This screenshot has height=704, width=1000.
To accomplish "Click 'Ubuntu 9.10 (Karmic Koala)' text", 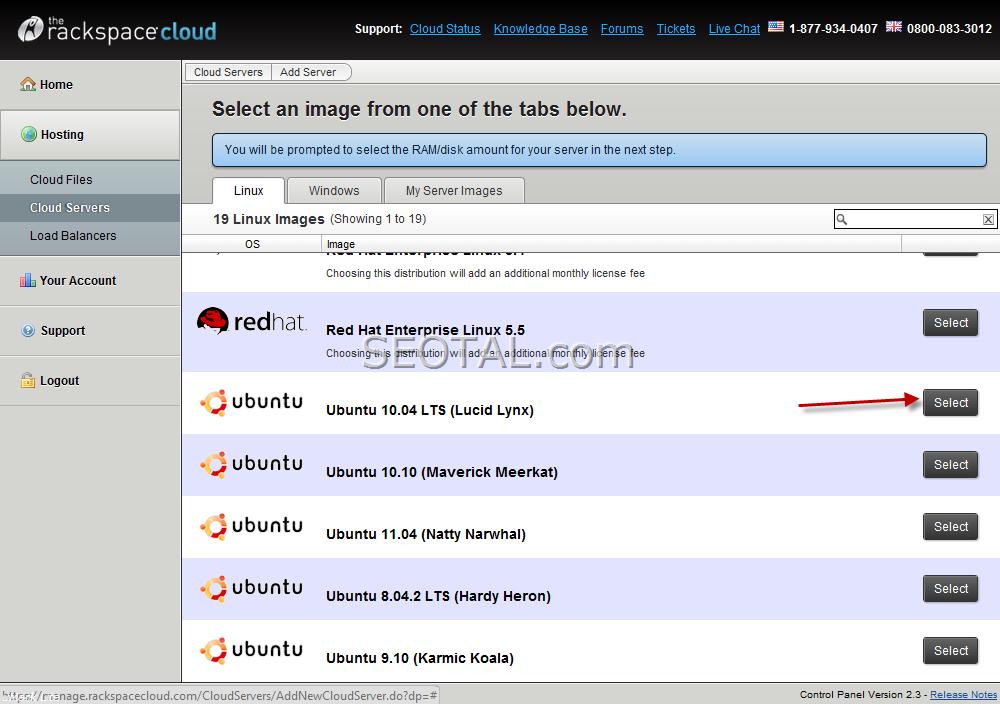I will tap(420, 657).
